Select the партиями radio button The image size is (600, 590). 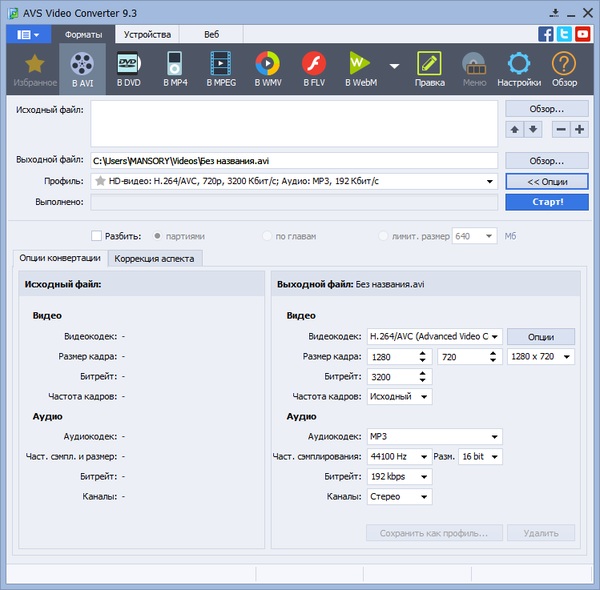pos(158,236)
